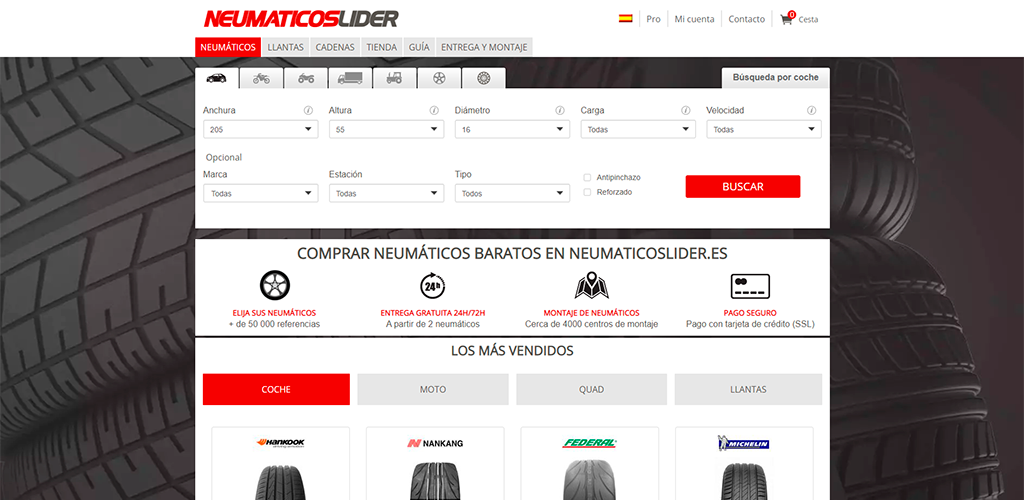Click the Hankook brand logo

[x=280, y=443]
